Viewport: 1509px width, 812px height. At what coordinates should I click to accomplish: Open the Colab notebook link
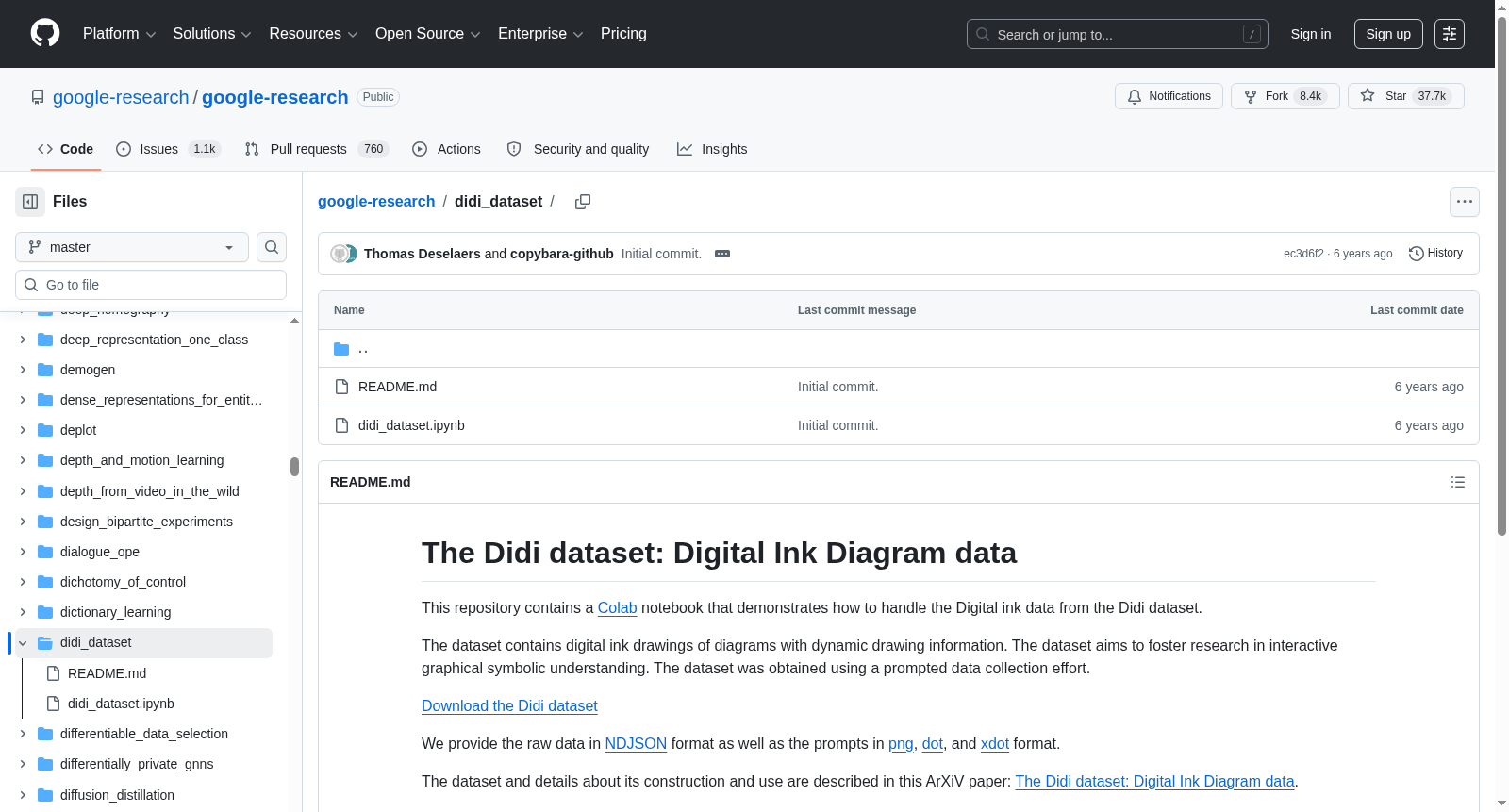tap(617, 608)
